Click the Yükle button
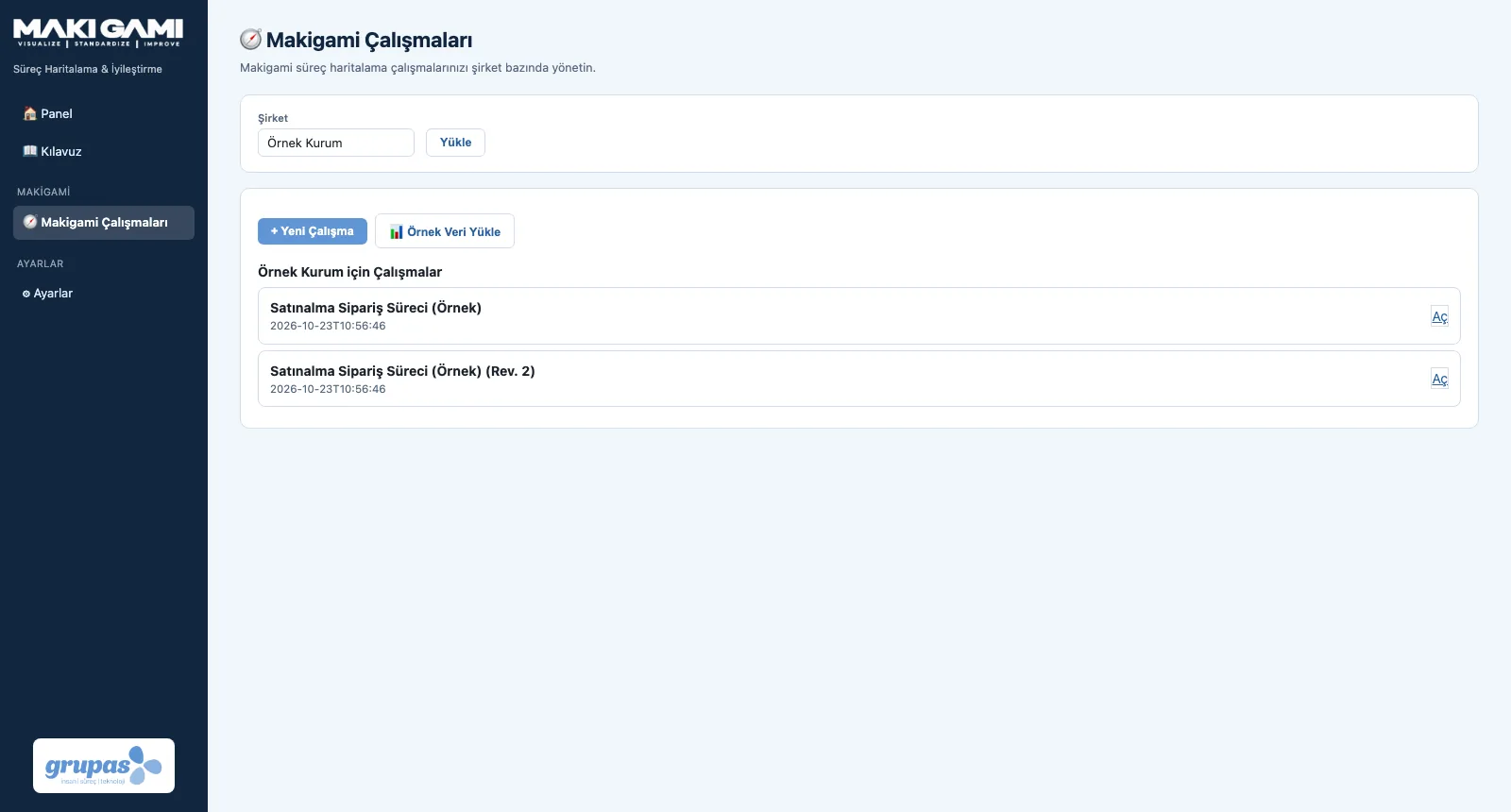The image size is (1511, 812). (455, 143)
